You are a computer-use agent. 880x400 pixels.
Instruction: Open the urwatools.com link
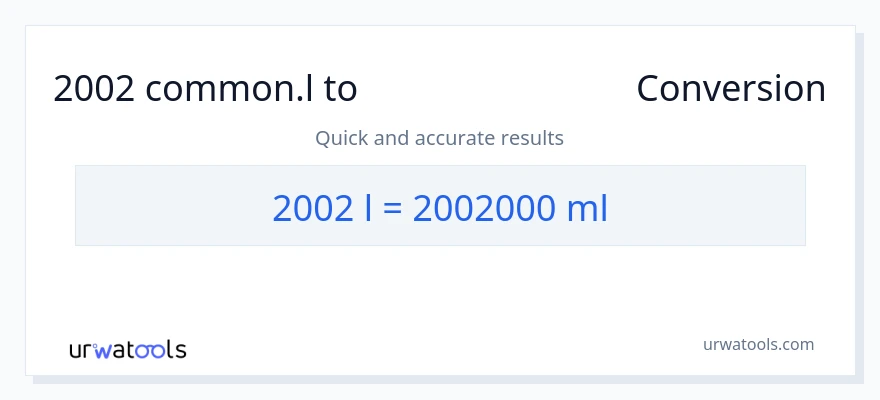point(758,344)
